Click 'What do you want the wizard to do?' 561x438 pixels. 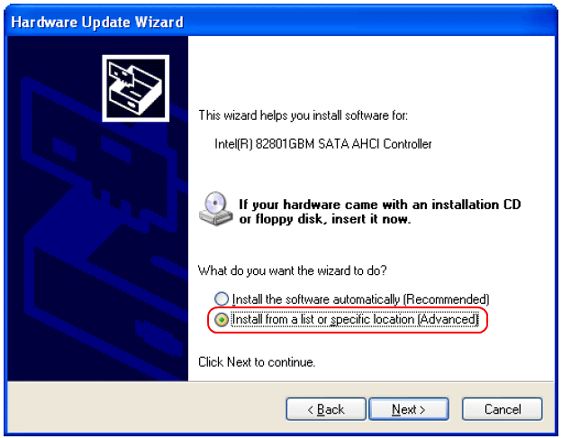[x=292, y=271]
